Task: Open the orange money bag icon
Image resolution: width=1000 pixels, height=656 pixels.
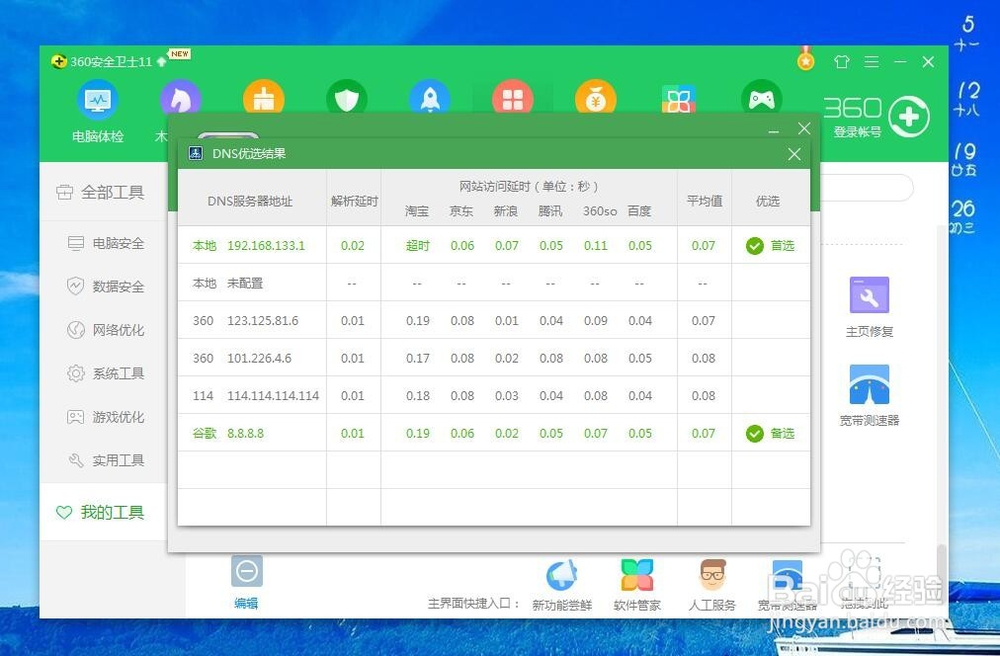Action: [596, 98]
